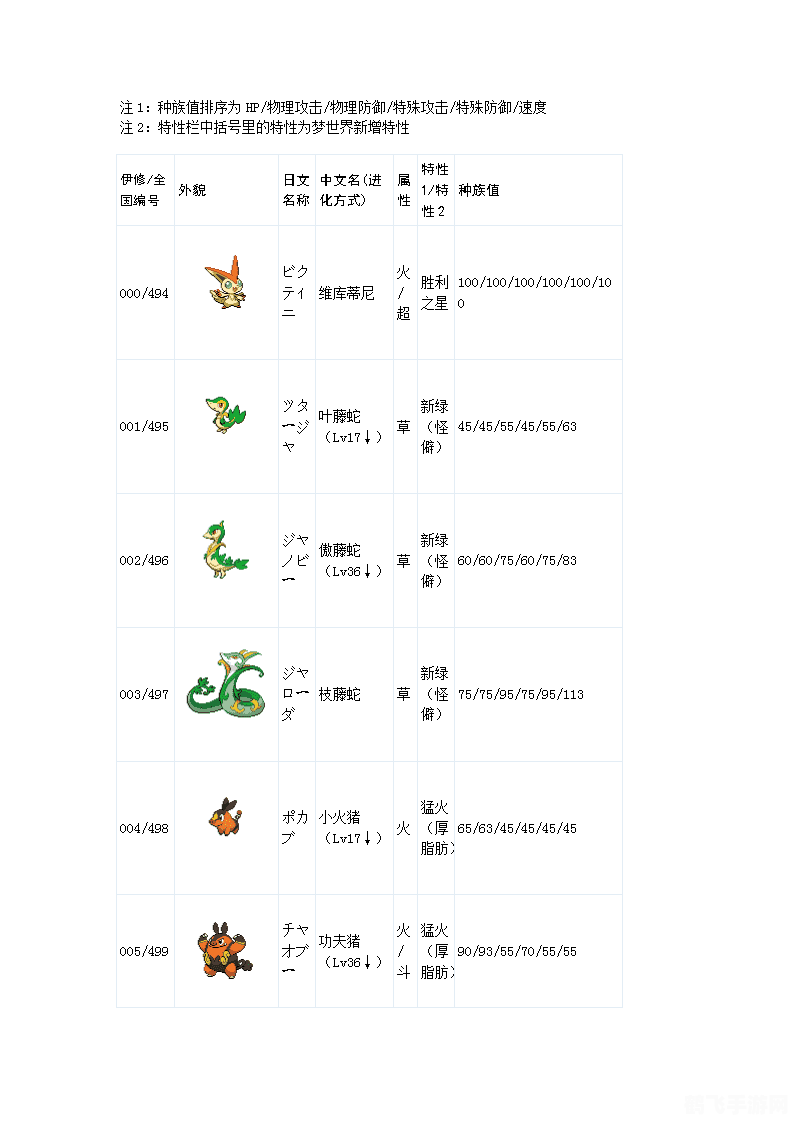Click the 叶藤蛇 name cell
The width and height of the screenshot is (794, 1123).
click(340, 417)
